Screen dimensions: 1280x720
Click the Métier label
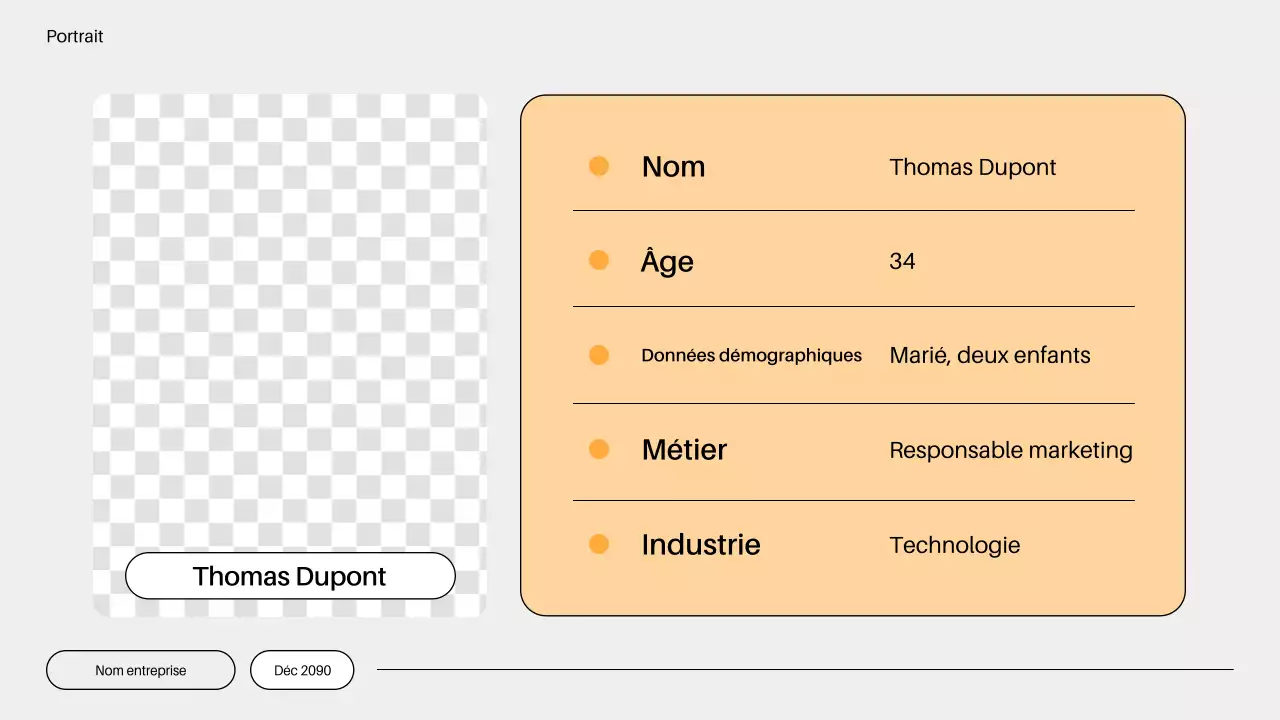click(684, 449)
